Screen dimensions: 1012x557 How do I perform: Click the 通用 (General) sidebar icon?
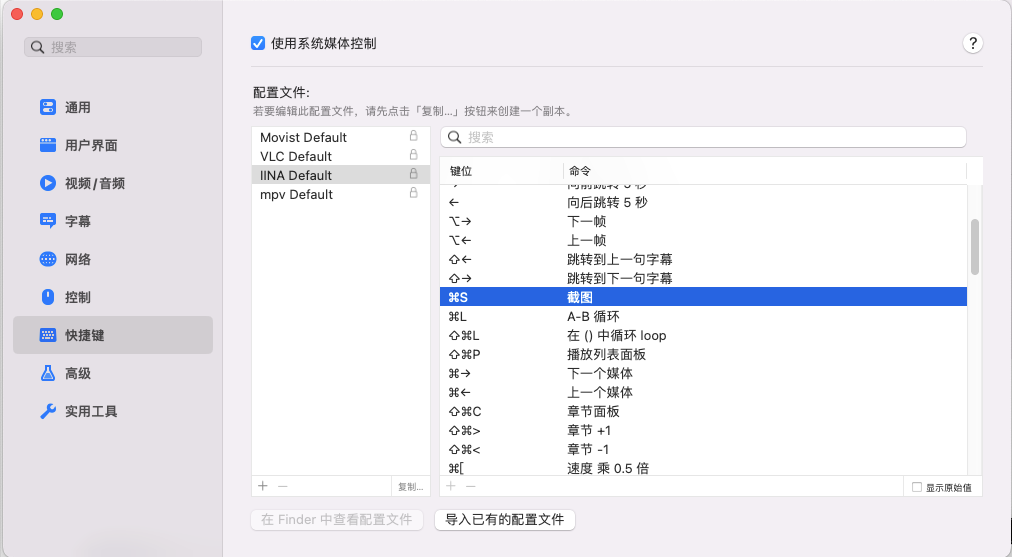click(x=48, y=107)
